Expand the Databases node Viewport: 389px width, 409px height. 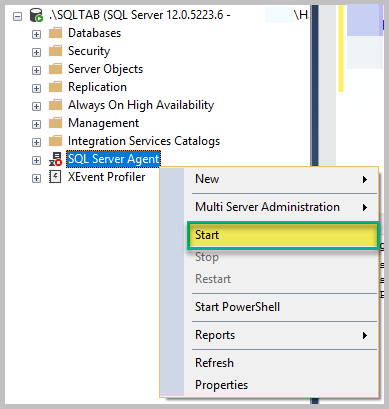(36, 34)
